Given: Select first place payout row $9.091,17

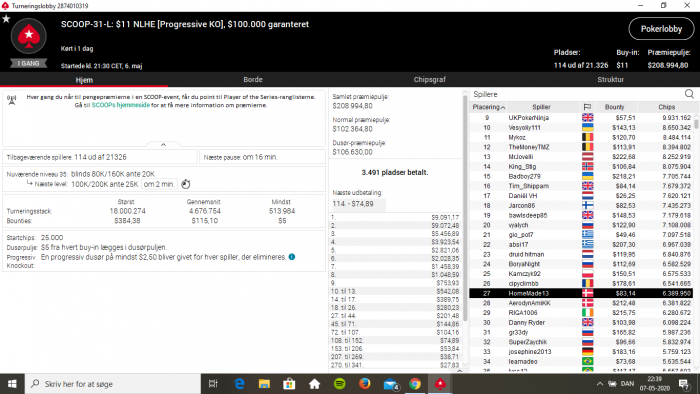Looking at the screenshot, I should coord(395,217).
